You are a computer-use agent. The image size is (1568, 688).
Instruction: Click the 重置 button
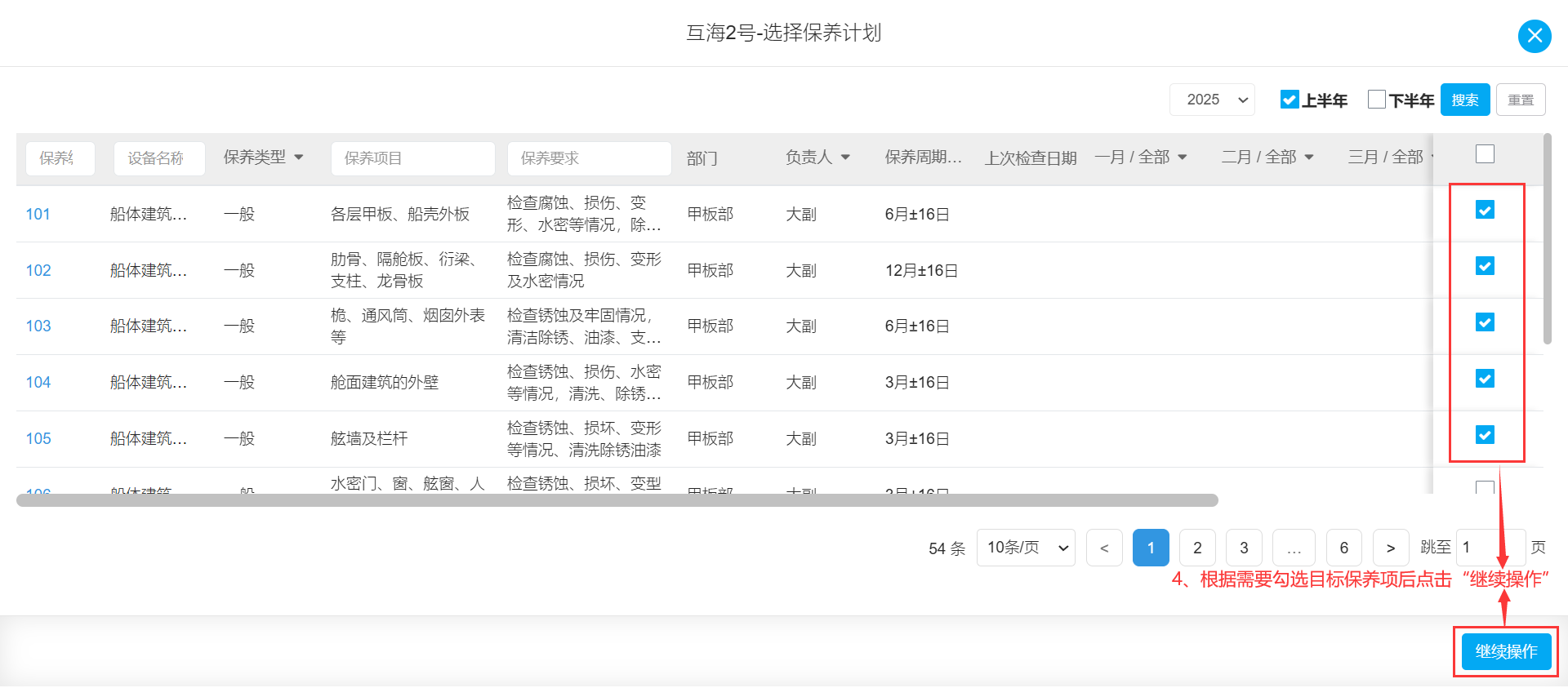(x=1521, y=100)
